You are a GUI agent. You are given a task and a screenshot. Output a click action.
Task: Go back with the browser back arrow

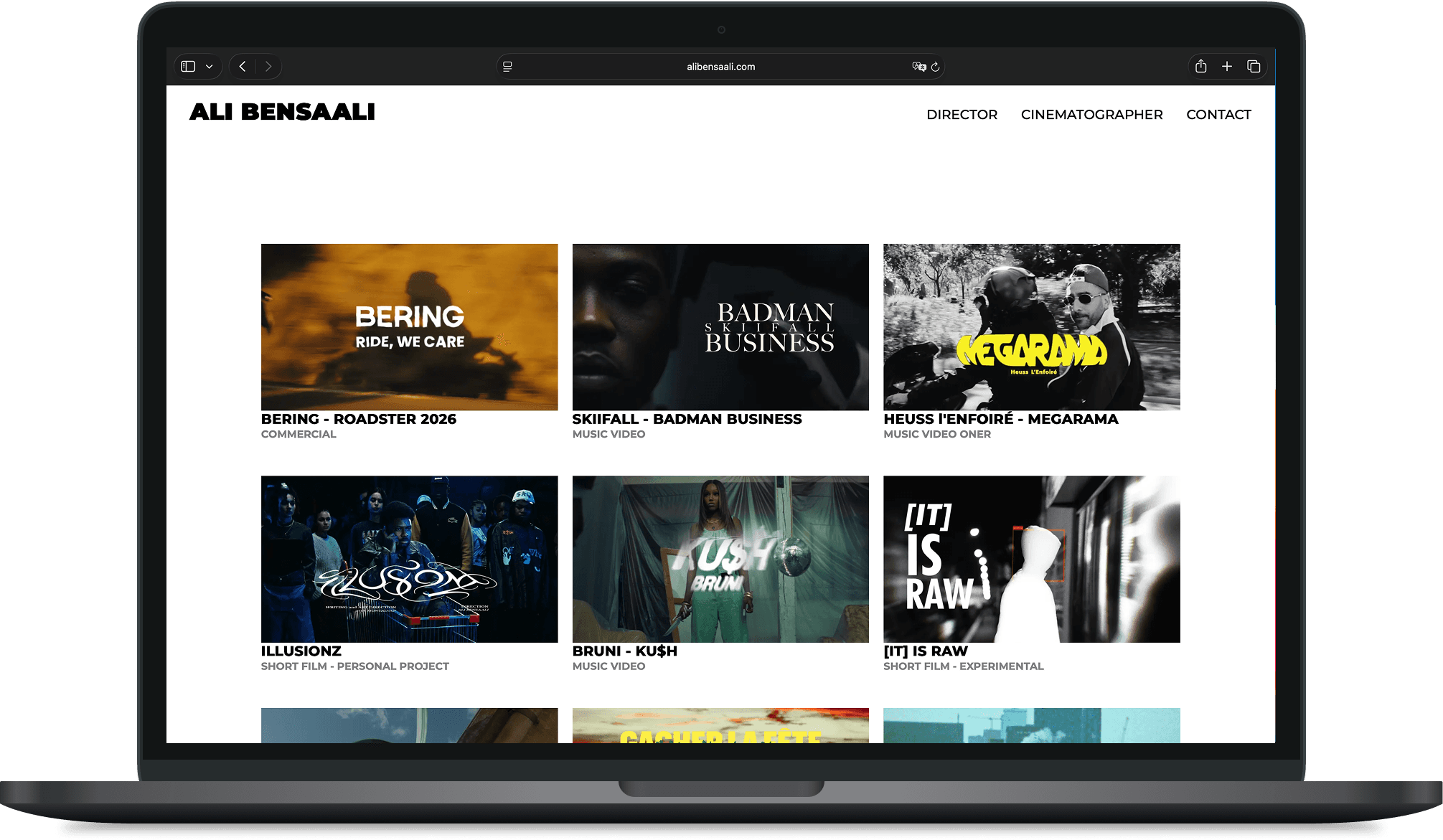[243, 67]
